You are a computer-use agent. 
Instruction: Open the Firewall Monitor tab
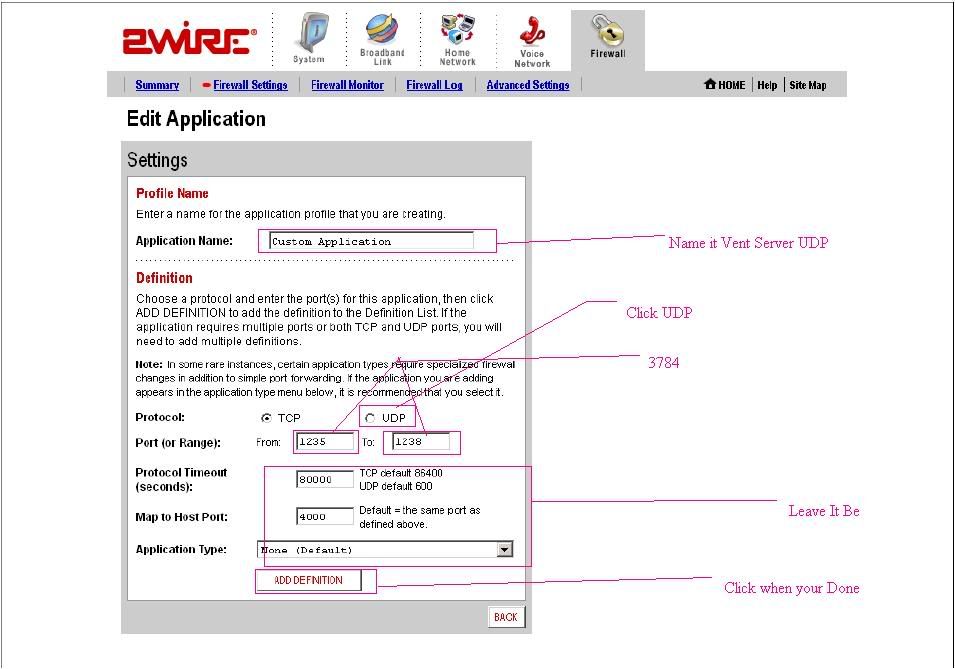[x=347, y=85]
